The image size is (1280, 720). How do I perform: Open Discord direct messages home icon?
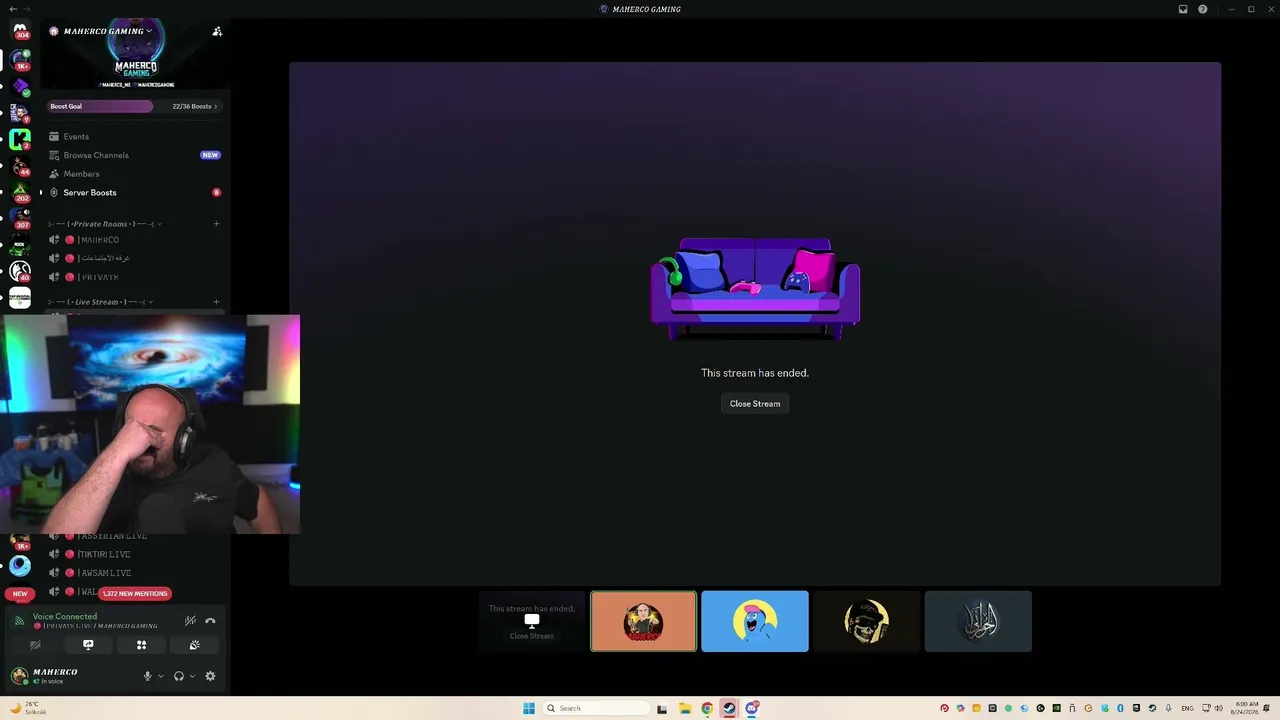tap(20, 31)
